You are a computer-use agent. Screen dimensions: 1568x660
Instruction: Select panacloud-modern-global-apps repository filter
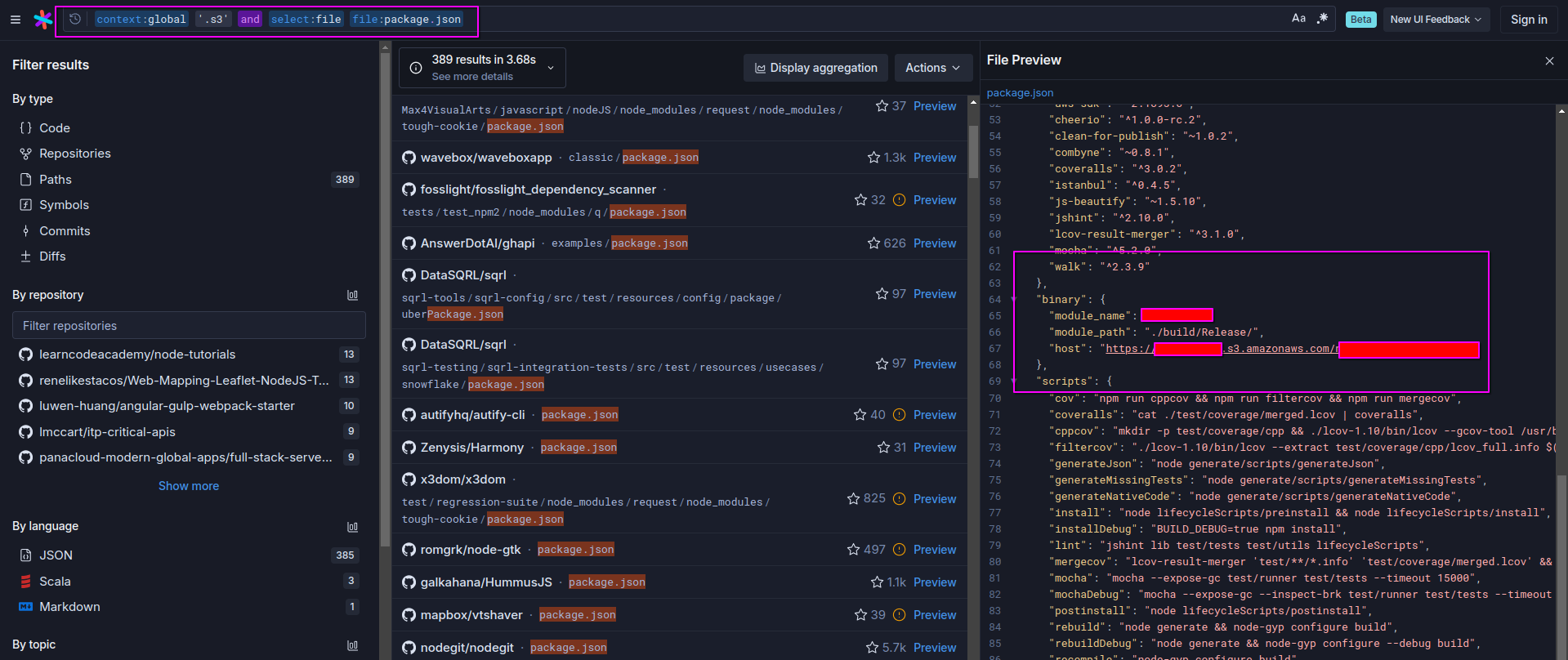[189, 457]
